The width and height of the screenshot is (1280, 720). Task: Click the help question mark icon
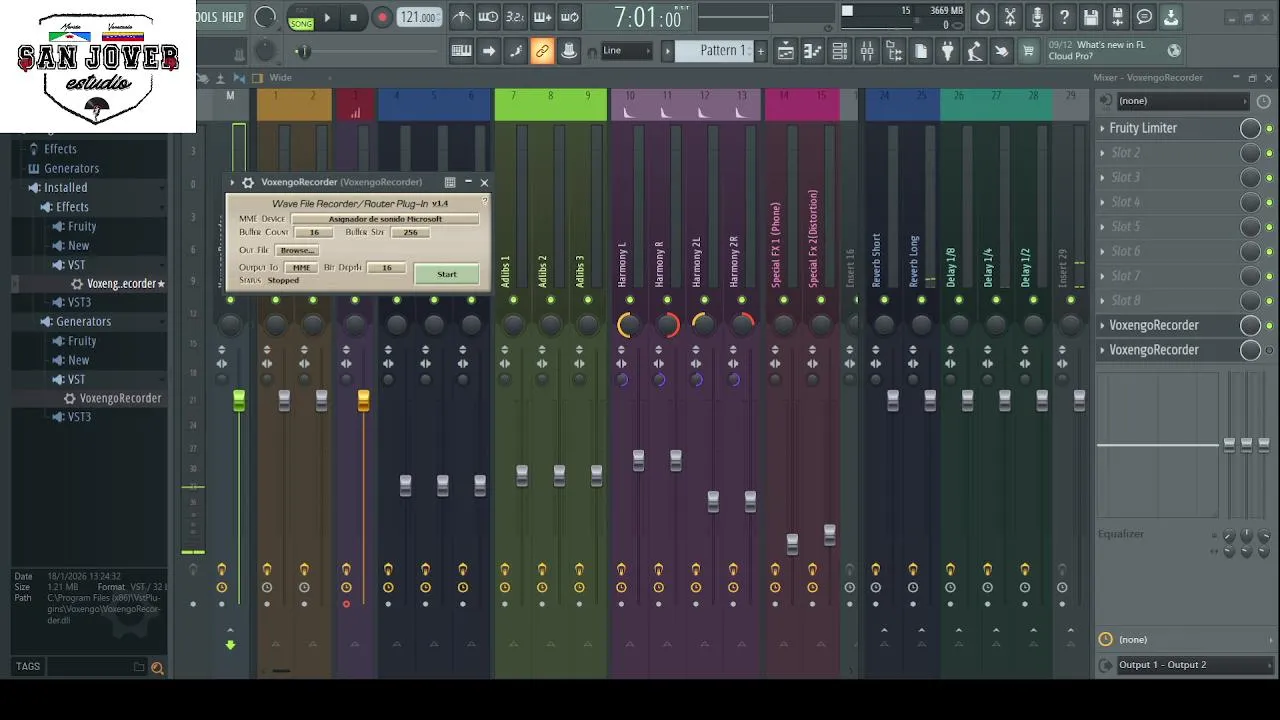click(x=1064, y=17)
